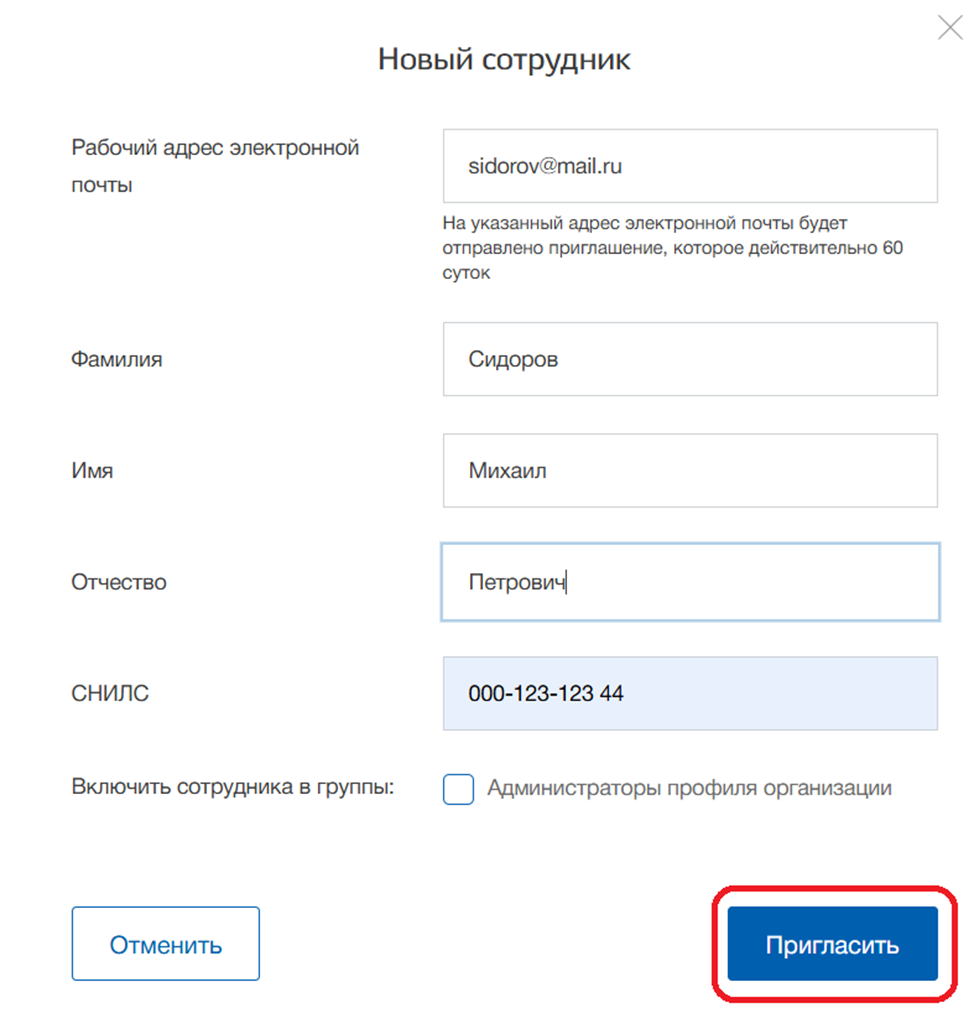Click the Имя field label
Image resolution: width=974 pixels, height=1034 pixels.
pos(92,470)
